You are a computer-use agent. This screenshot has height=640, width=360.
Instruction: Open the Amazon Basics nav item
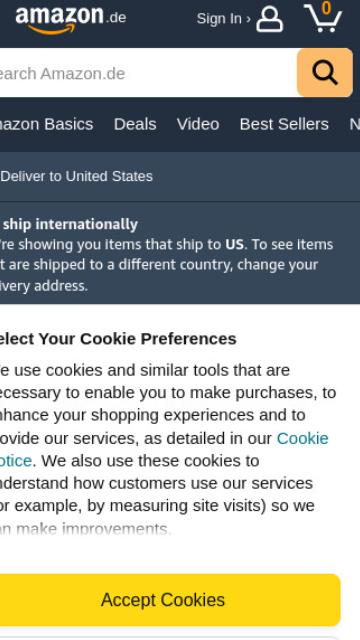click(x=47, y=124)
